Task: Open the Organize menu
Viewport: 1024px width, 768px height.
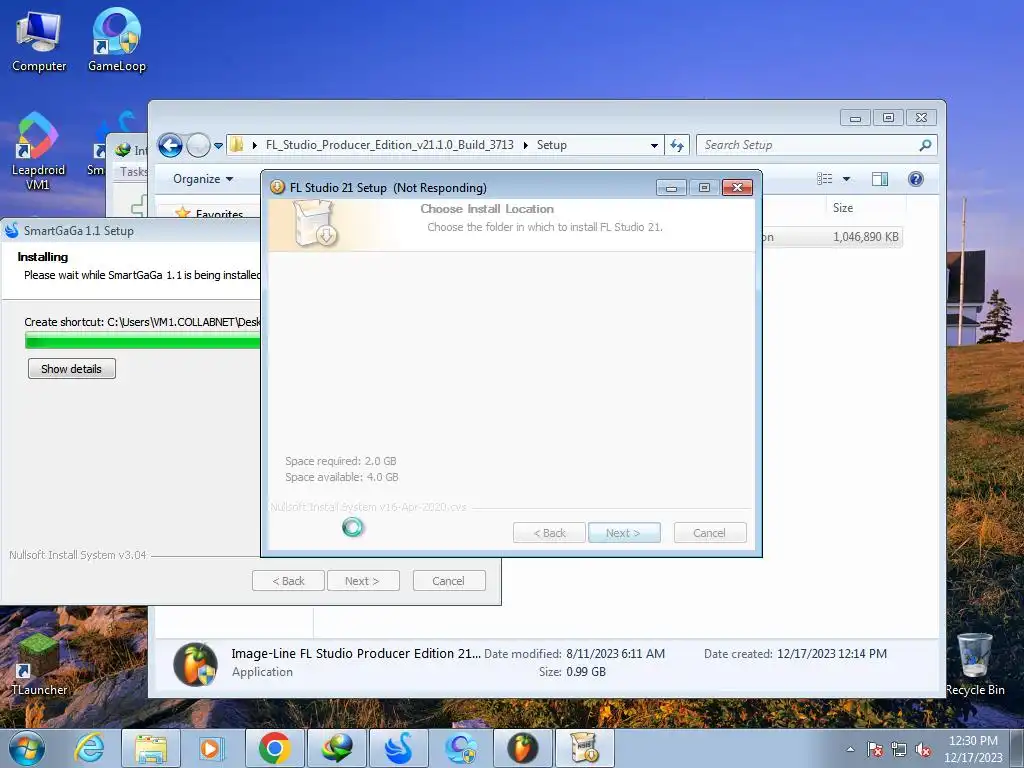Action: [203, 179]
